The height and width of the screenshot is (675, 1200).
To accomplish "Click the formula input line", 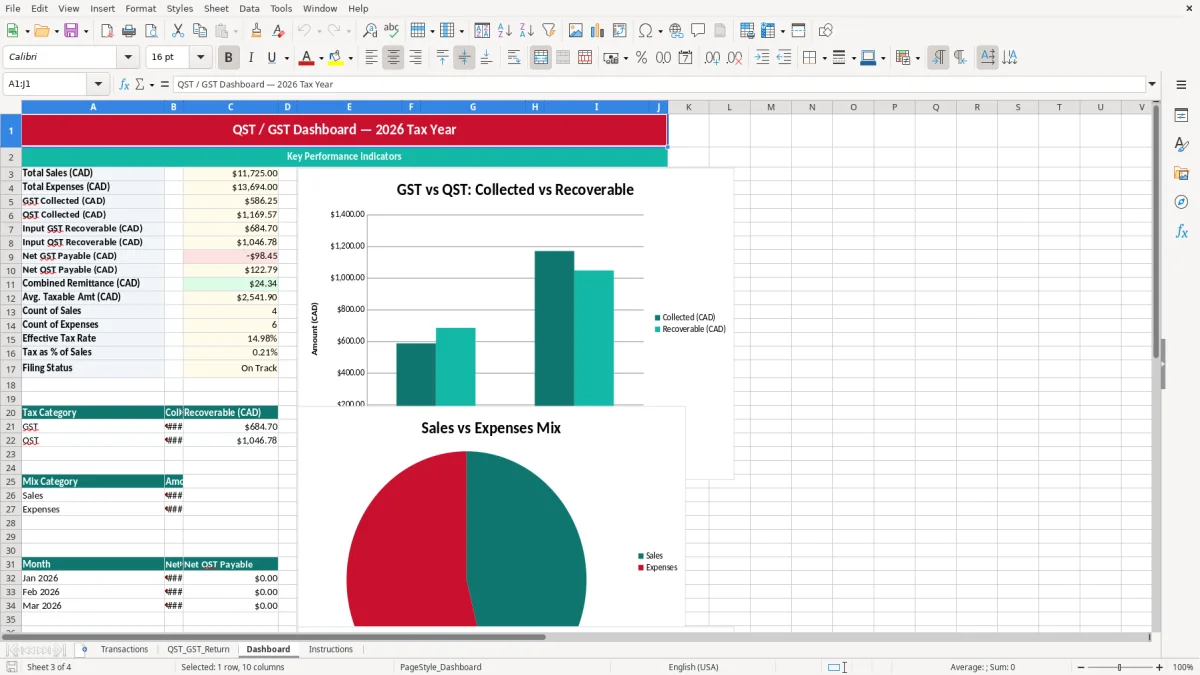I will pyautogui.click(x=658, y=85).
